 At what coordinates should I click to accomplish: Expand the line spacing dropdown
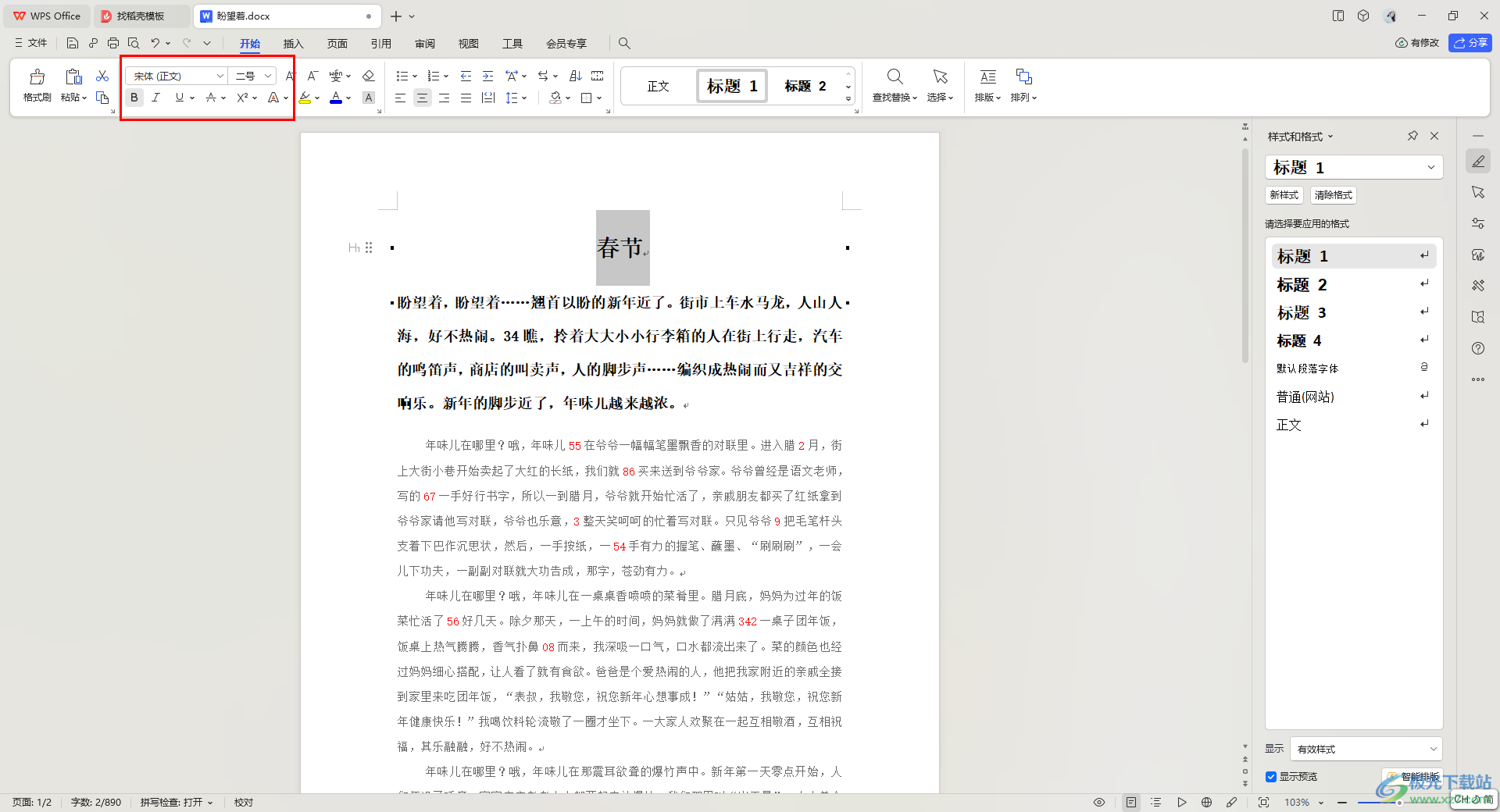click(x=524, y=98)
